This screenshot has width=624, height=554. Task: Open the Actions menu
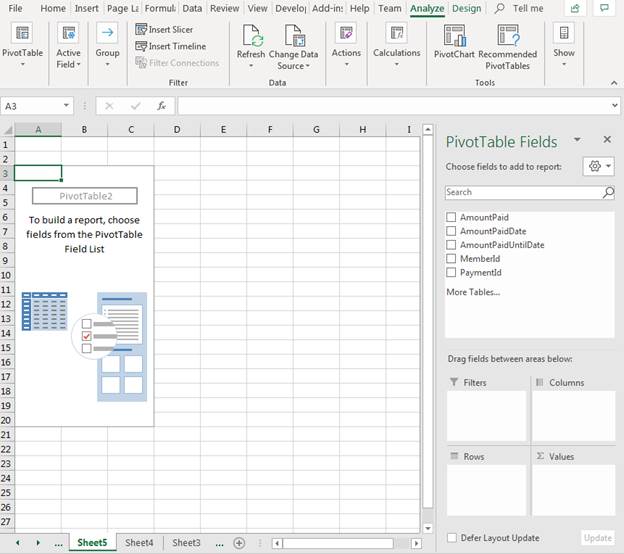[346, 45]
